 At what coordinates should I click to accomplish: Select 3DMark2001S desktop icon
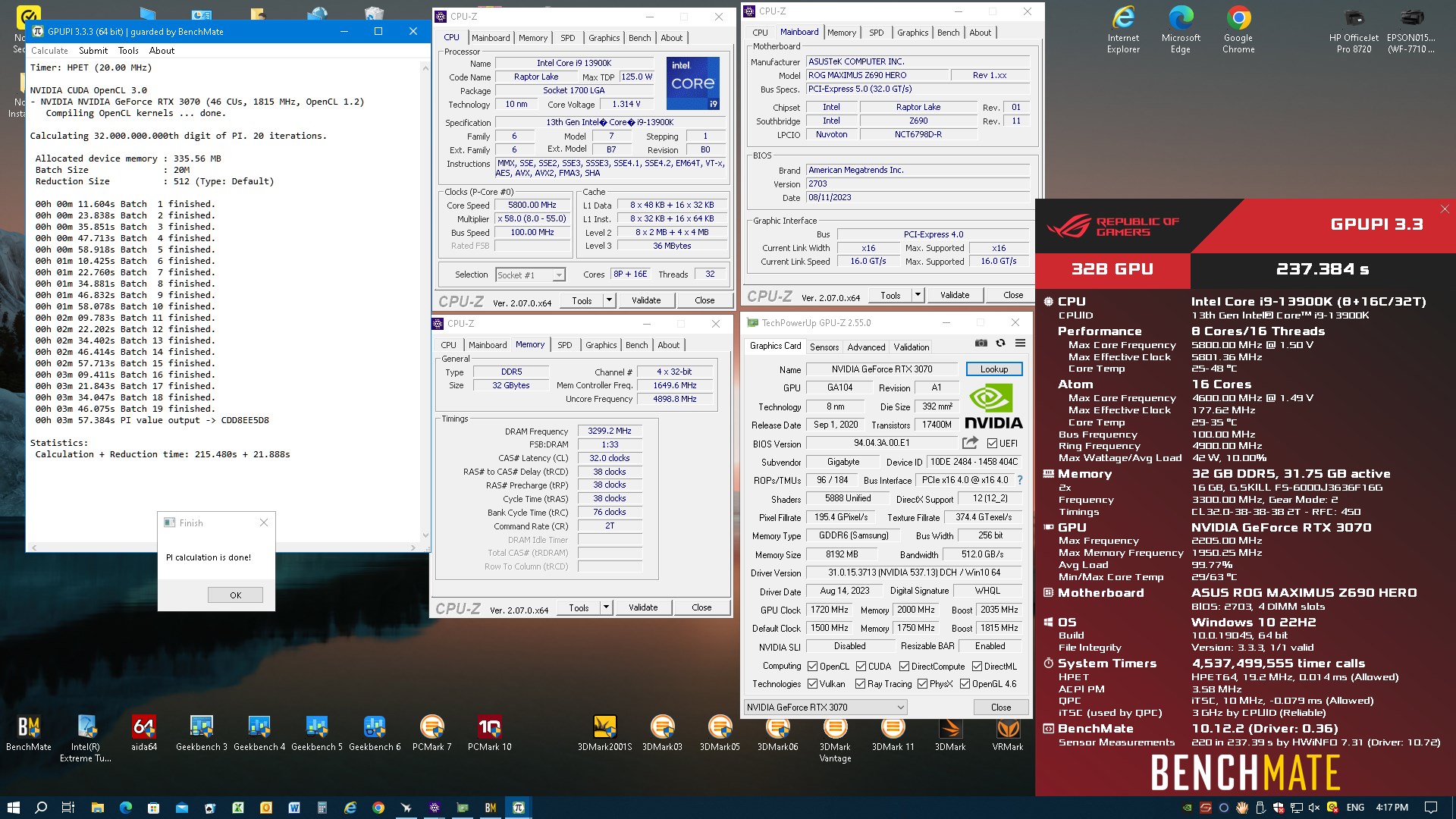pyautogui.click(x=605, y=733)
